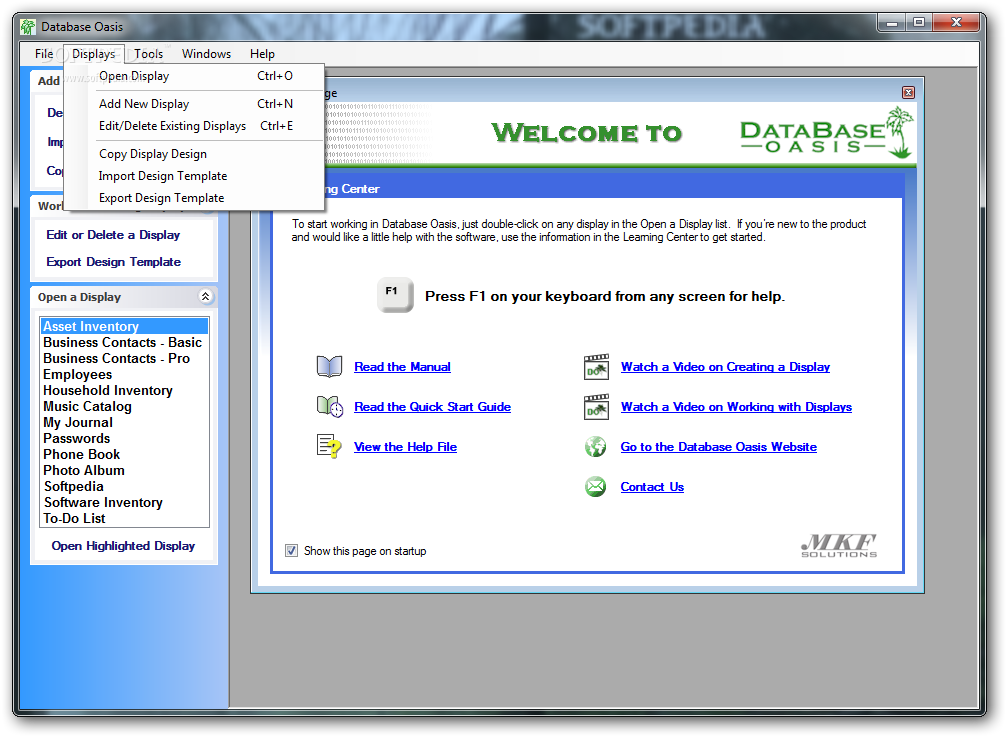Follow Watch a Video on Creating a Display
This screenshot has height=737, width=1007.
(x=725, y=367)
